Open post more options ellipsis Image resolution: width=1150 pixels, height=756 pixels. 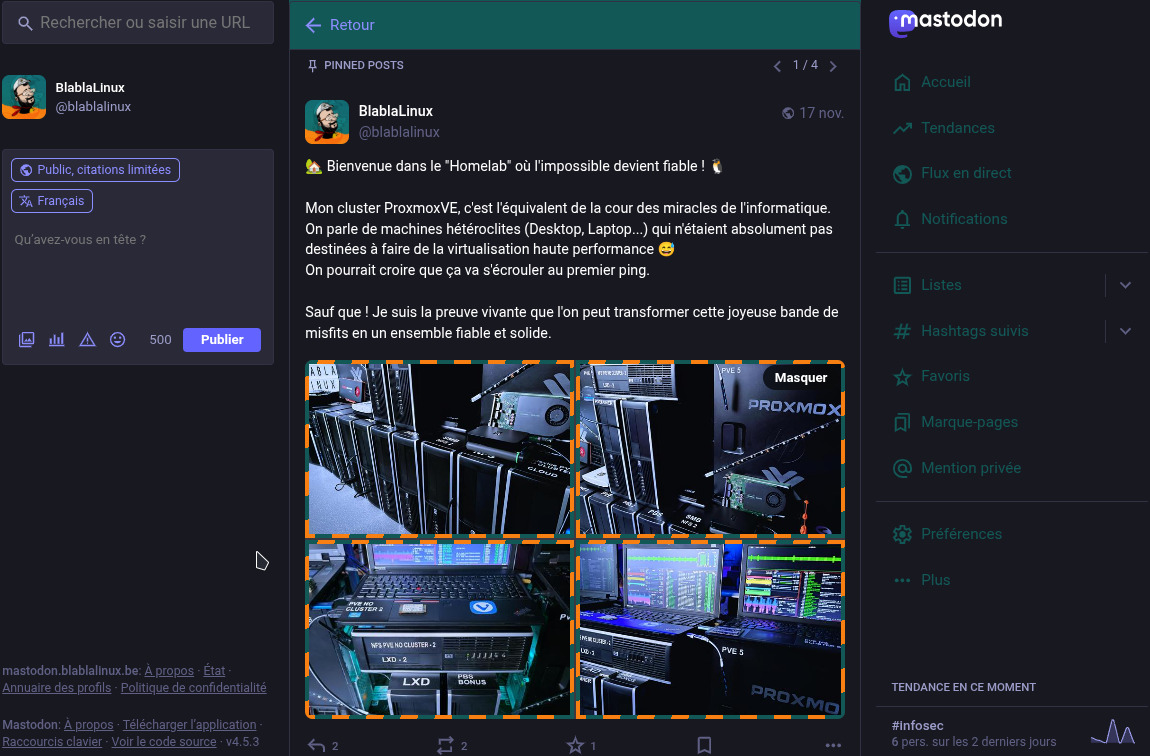coord(833,746)
